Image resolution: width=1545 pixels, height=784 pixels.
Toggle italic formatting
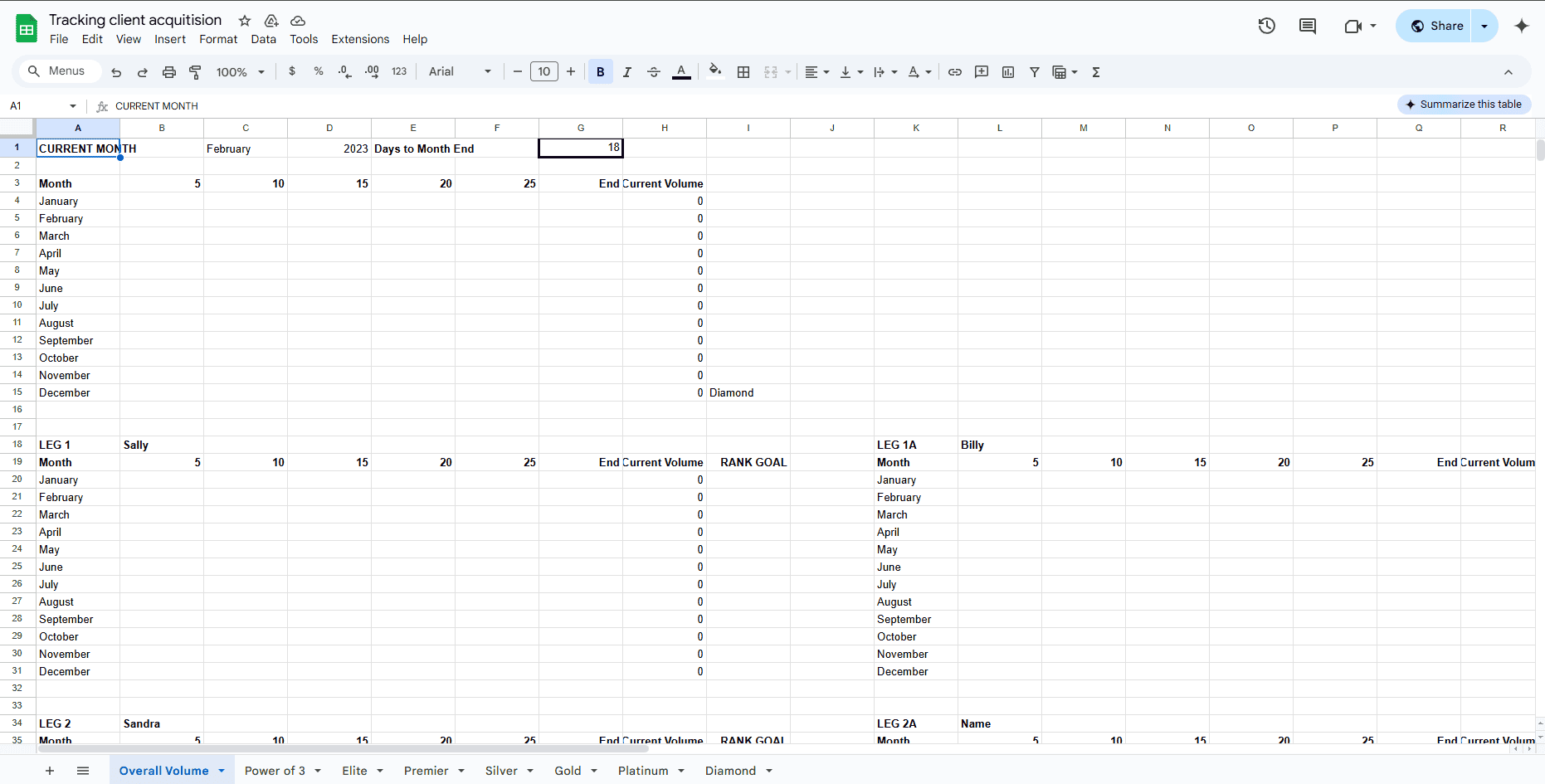(627, 72)
